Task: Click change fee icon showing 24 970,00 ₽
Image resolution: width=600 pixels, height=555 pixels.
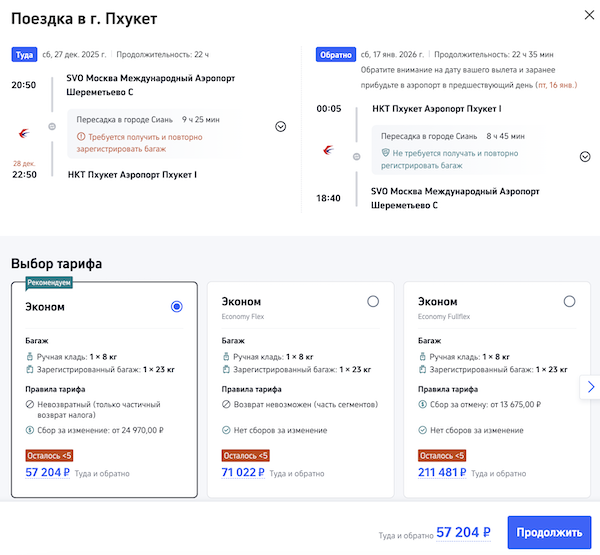Action: click(30, 430)
